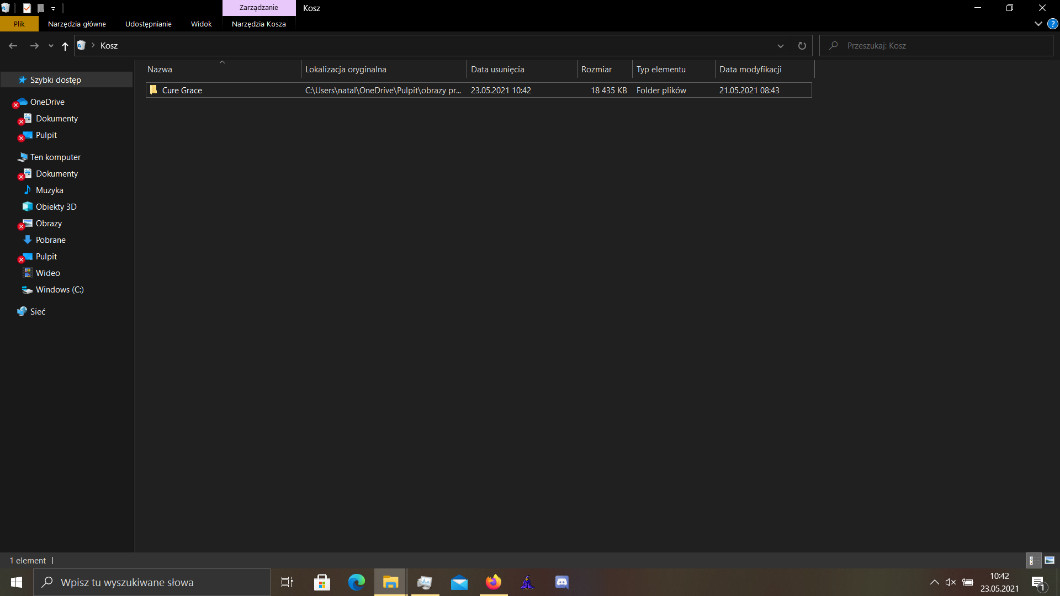Screen dimensions: 1060x596
Task: Click the back navigation arrow
Action: (x=13, y=46)
